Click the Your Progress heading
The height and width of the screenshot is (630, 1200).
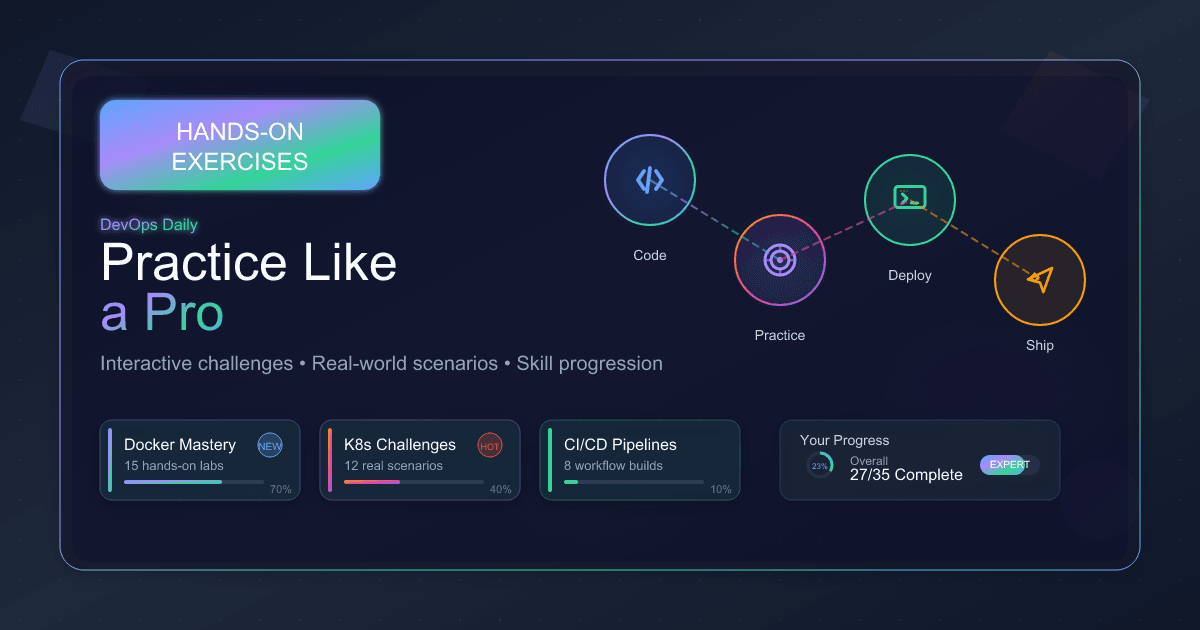click(844, 440)
